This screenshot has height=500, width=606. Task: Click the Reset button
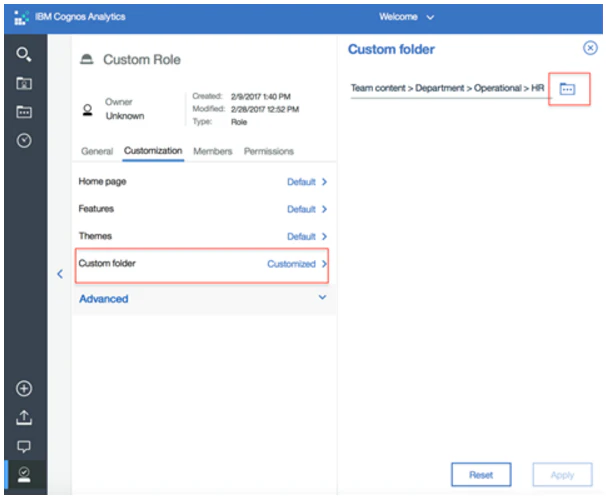tap(481, 474)
